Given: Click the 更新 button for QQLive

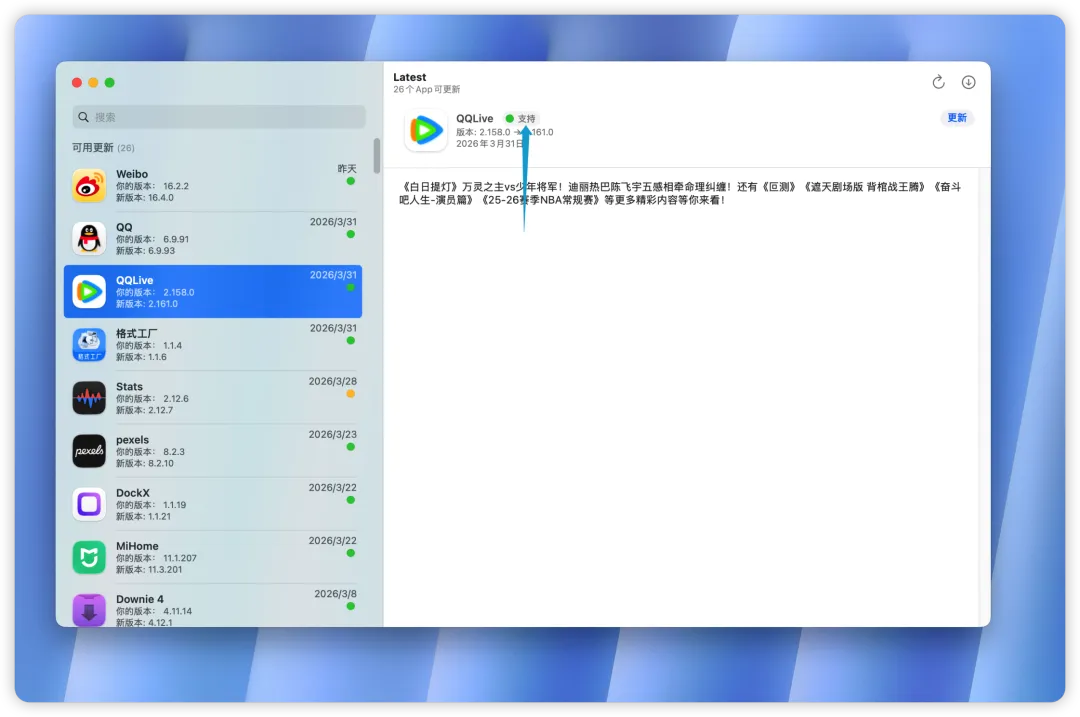Looking at the screenshot, I should [957, 118].
